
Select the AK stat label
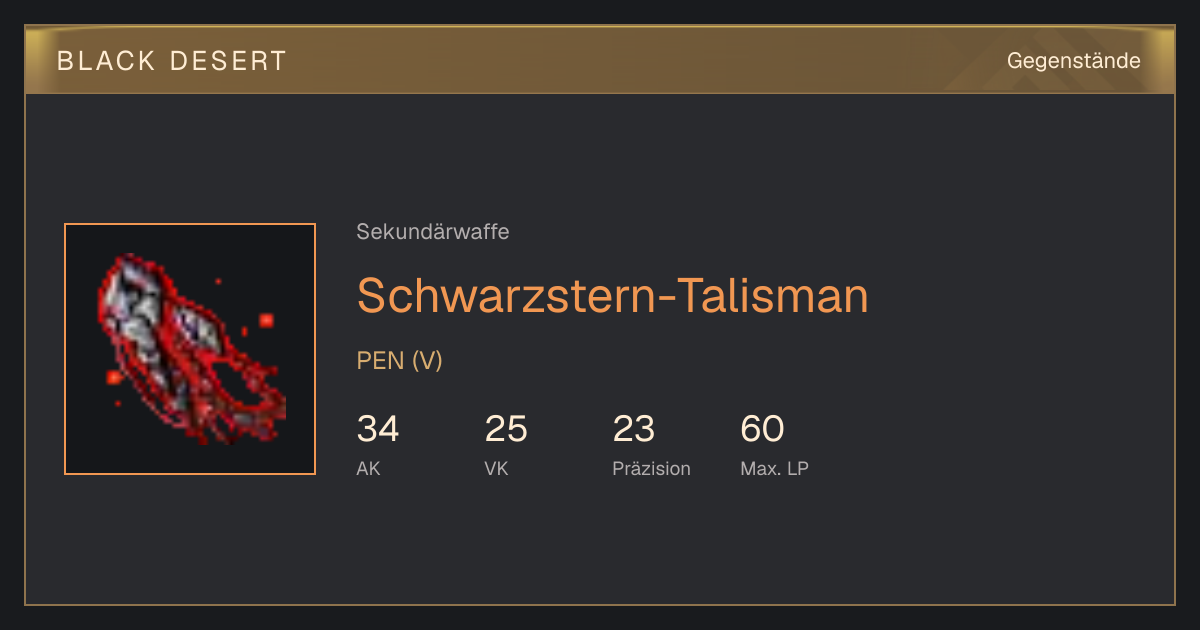coord(368,468)
